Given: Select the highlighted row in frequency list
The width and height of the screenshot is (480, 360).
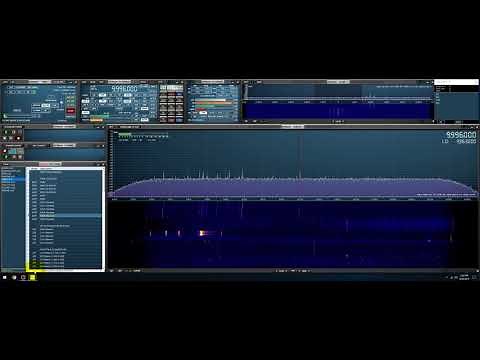Looking at the screenshot, I should (x=65, y=216).
